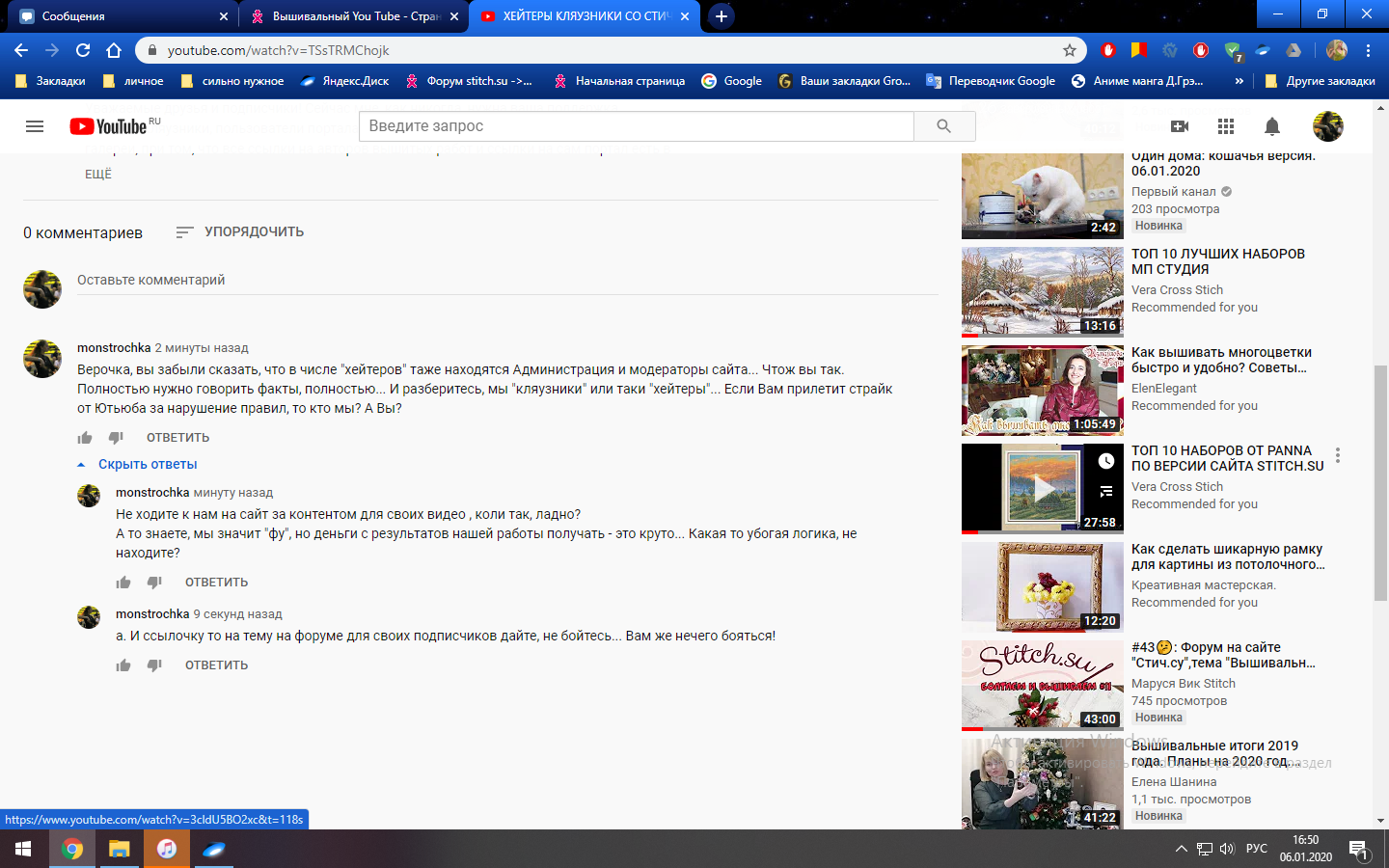Open the ТОП 10 ЛУЧШИХ НАБОРОВ thumbnail
This screenshot has width=1389, height=868.
tap(1042, 291)
